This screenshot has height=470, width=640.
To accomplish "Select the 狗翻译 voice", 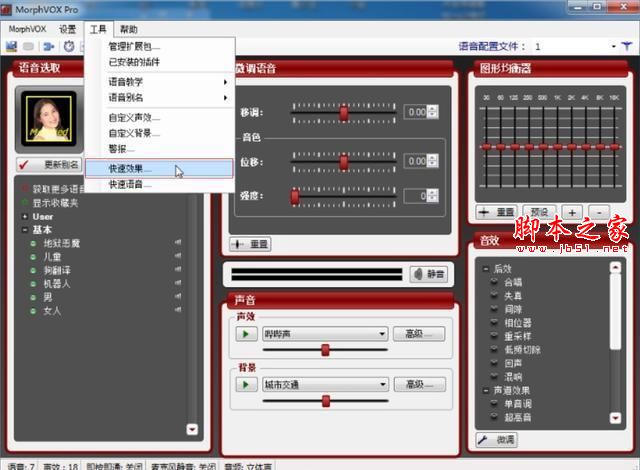I will 57,270.
